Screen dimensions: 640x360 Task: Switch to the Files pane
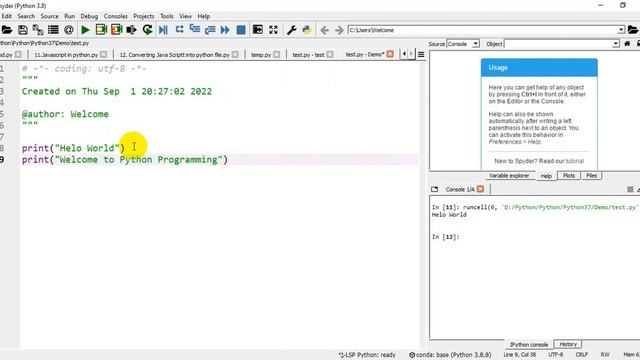point(591,176)
